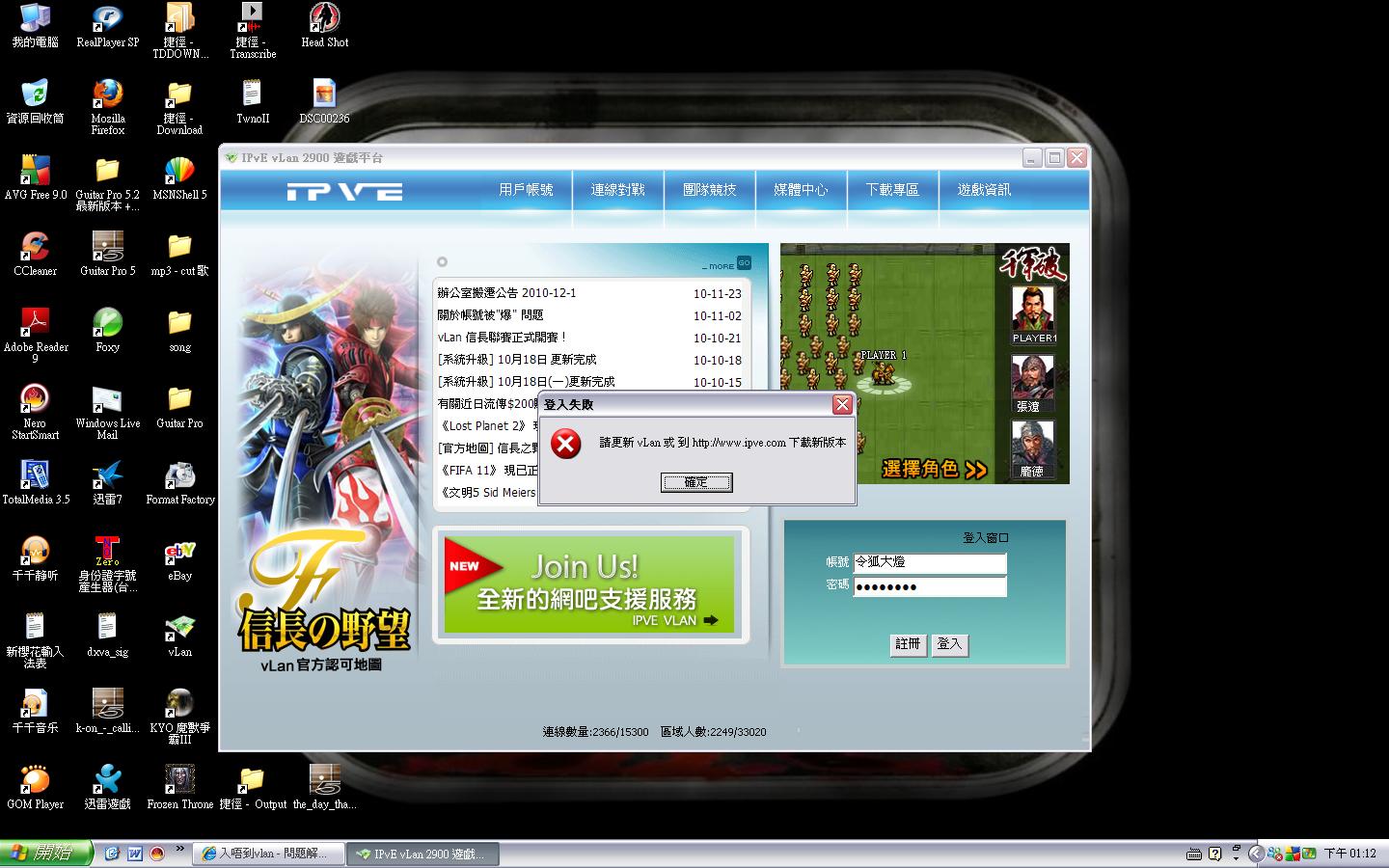
Task: Select the Foxy desktop icon
Action: 107,331
